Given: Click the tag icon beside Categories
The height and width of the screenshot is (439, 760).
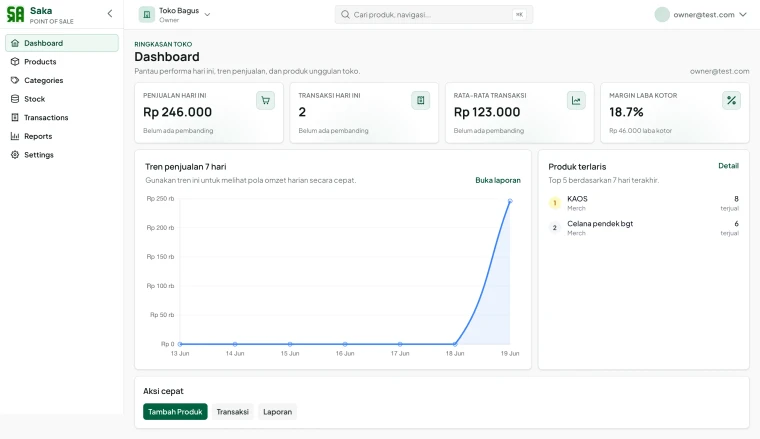Looking at the screenshot, I should click(15, 80).
